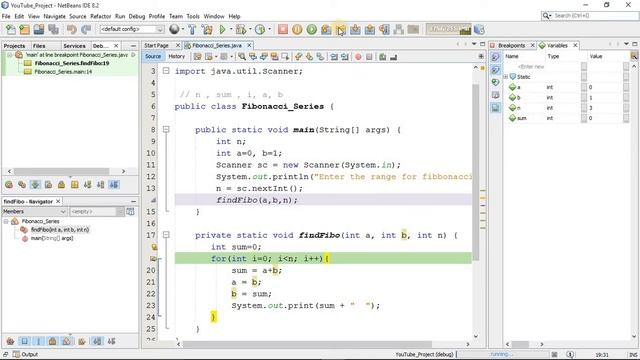640x360 pixels.
Task: Click the Profile Project toolbar icon
Action: click(260, 29)
